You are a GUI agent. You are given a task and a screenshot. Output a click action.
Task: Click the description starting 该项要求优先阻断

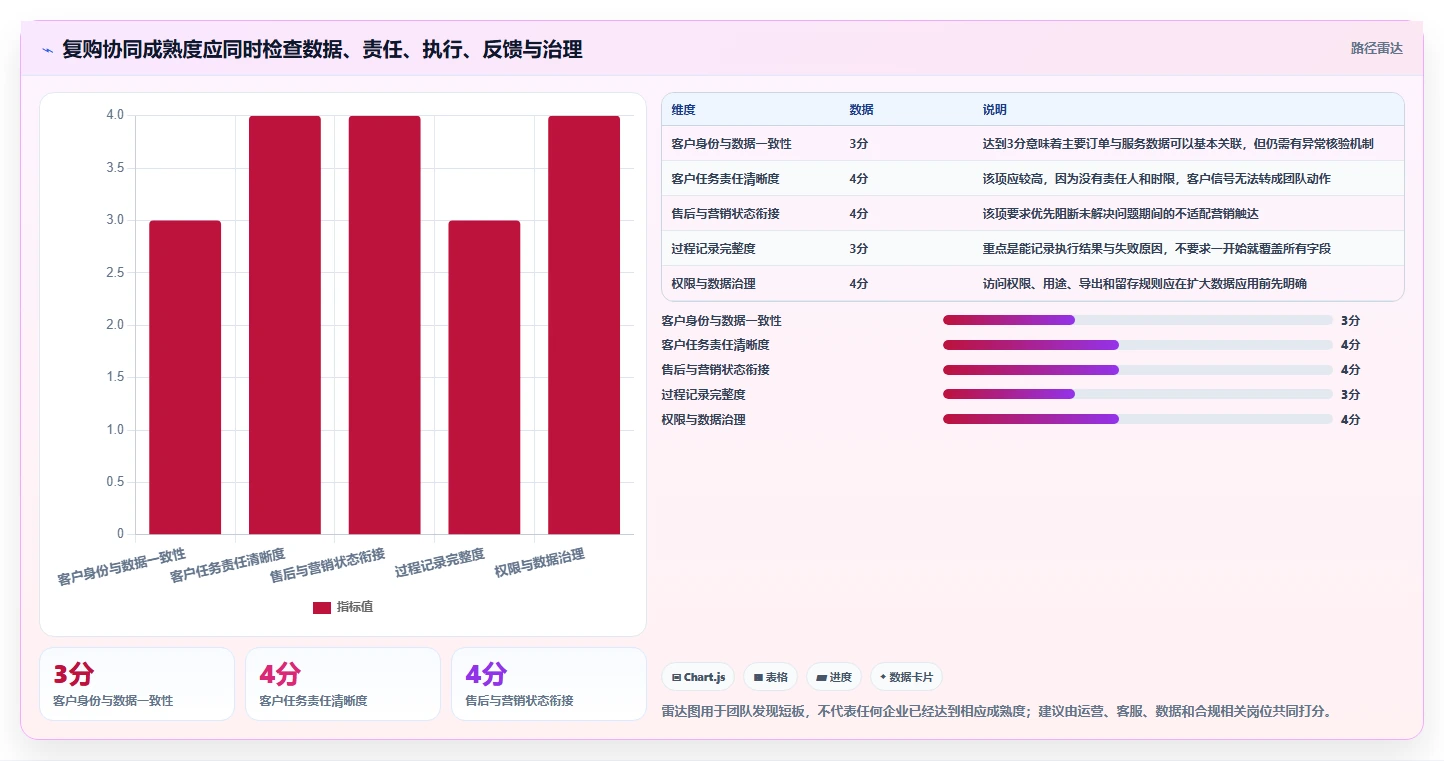click(x=1121, y=214)
